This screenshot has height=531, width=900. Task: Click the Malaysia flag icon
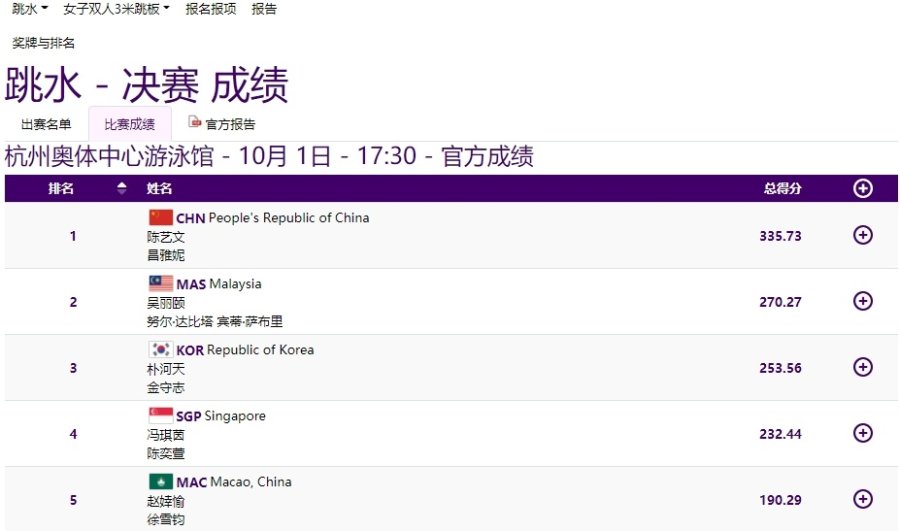161,283
